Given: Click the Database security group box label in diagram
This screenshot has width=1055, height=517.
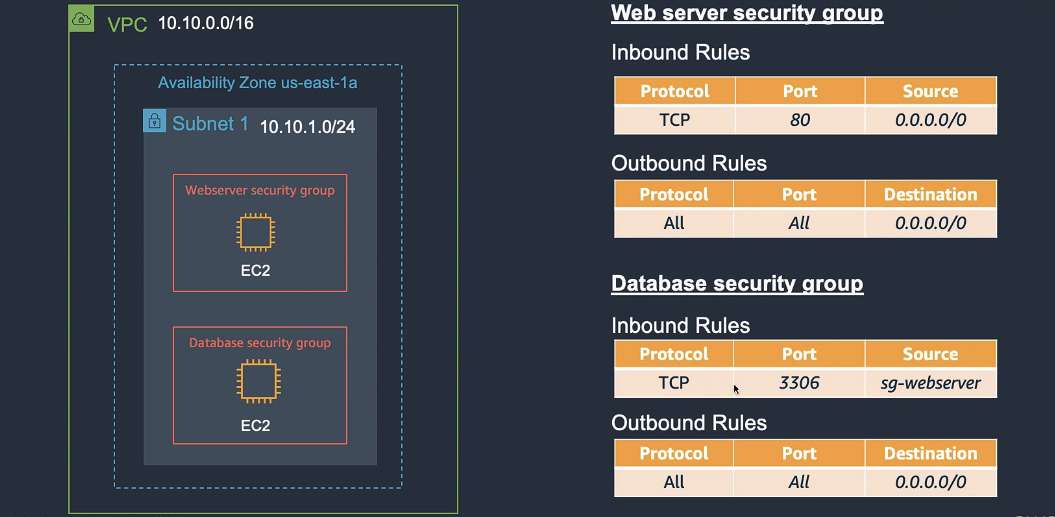Looking at the screenshot, I should [x=260, y=343].
